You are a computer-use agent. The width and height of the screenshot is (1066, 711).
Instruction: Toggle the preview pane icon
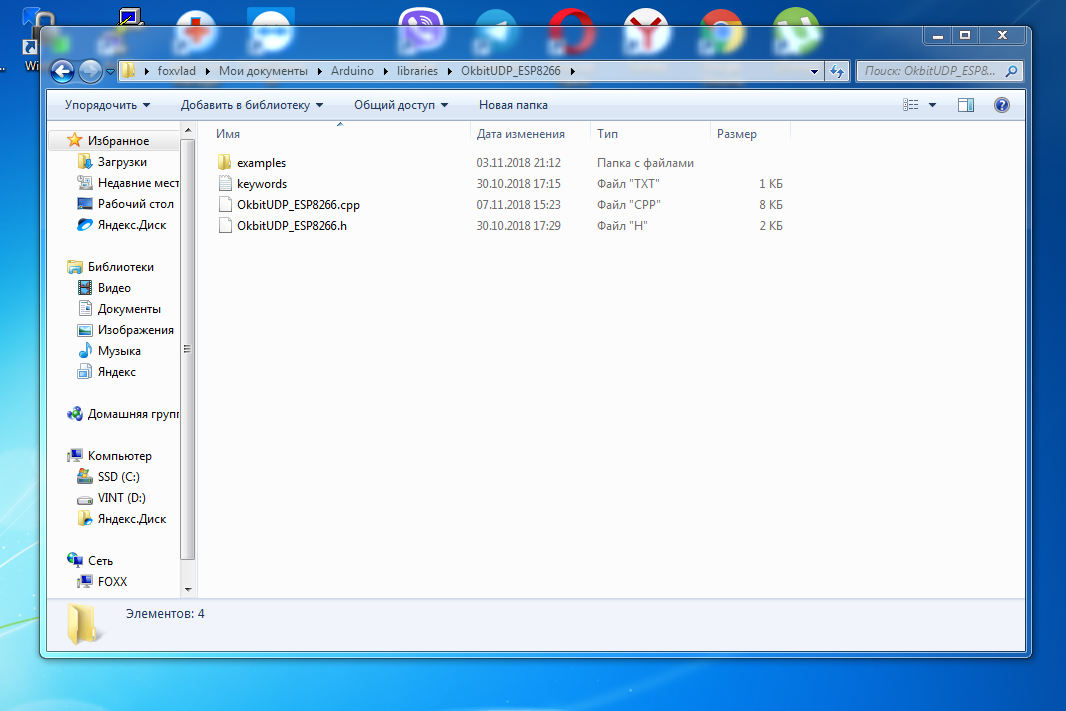coord(965,105)
